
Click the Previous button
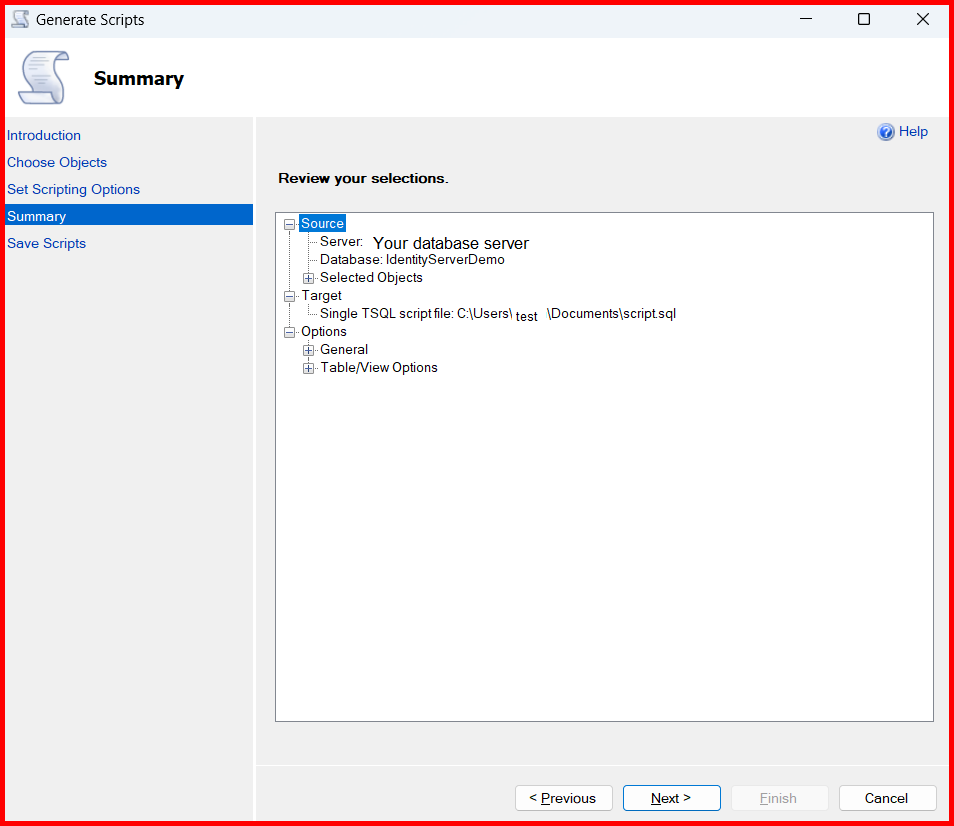[563, 798]
